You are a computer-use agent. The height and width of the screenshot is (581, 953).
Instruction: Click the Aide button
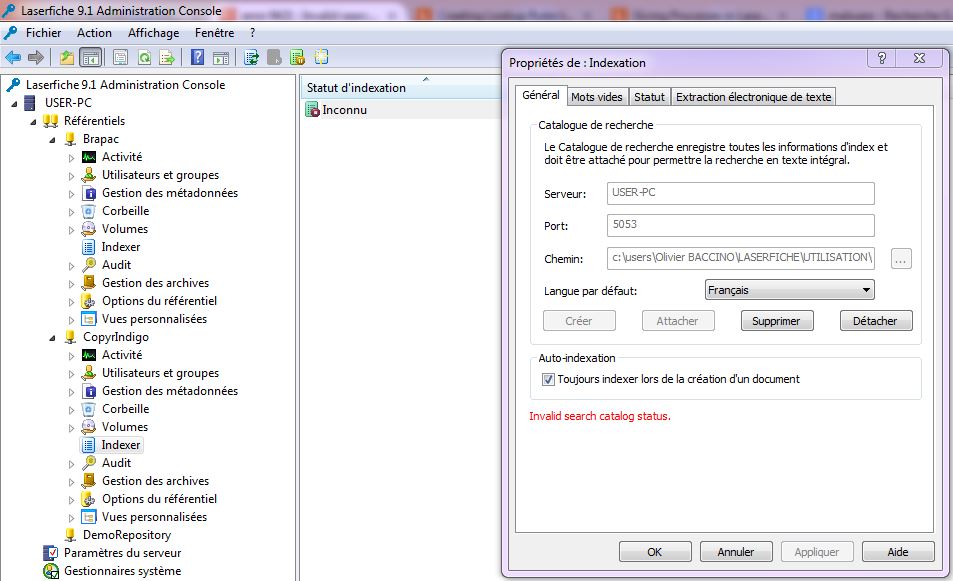point(898,552)
